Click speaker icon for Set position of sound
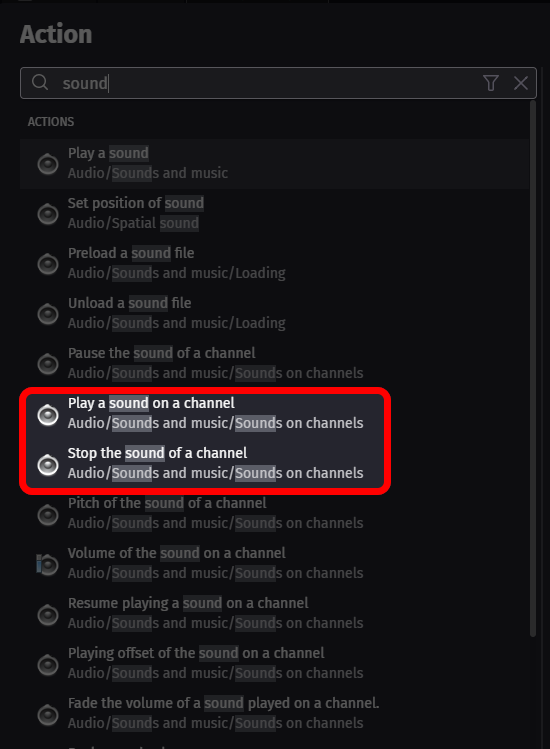Viewport: 550px width, 749px height. click(48, 214)
